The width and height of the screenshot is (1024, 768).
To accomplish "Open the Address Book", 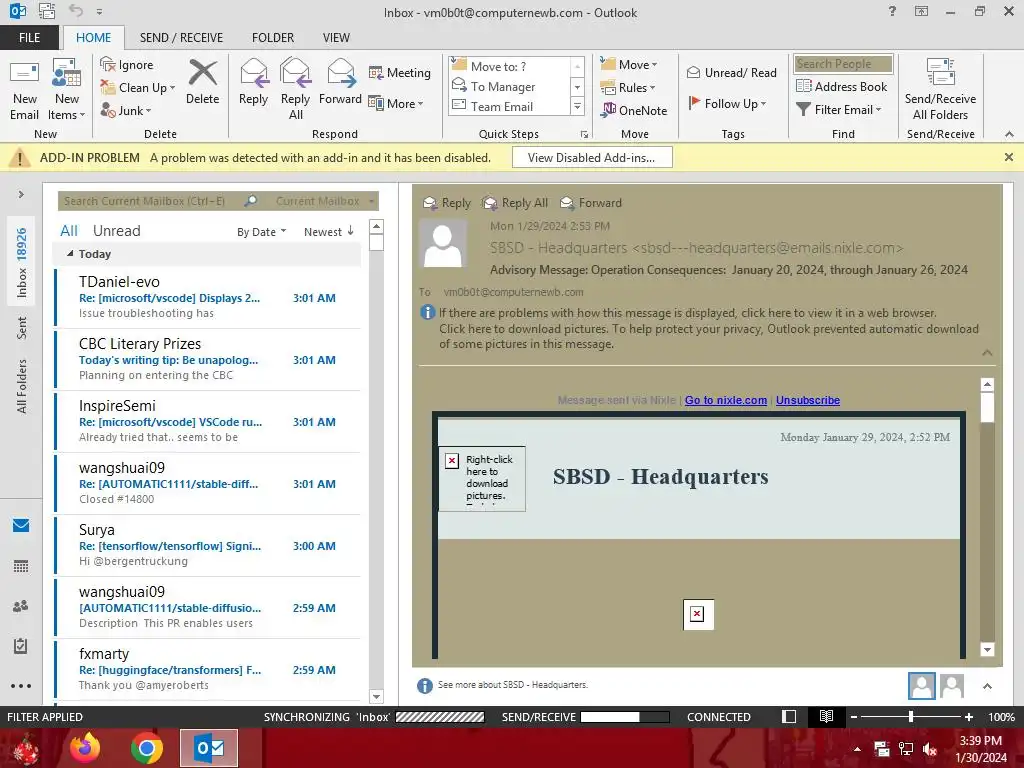I will pyautogui.click(x=842, y=86).
